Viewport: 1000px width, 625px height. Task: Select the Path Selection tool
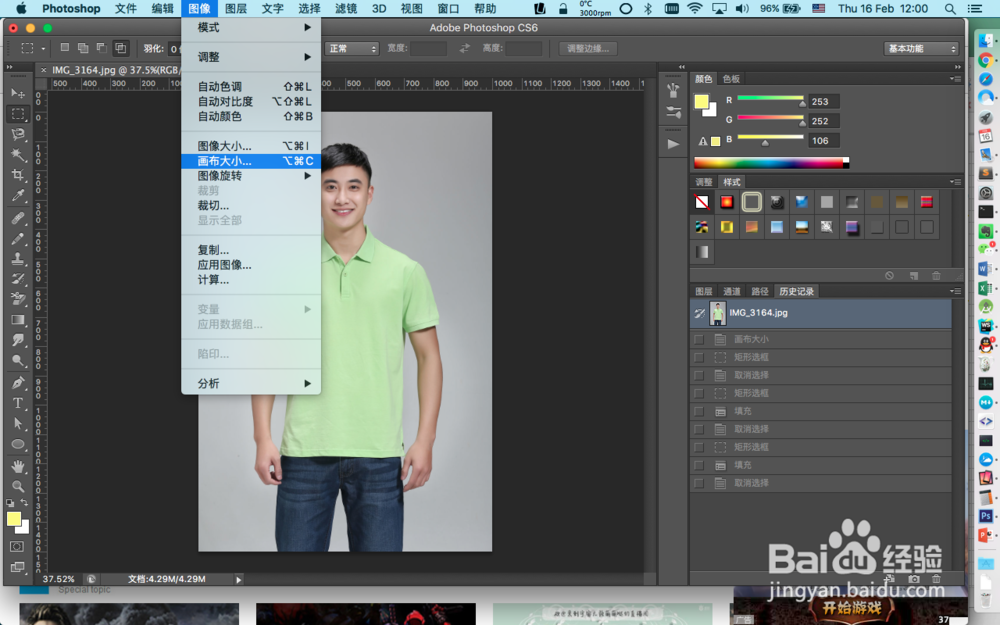point(18,423)
